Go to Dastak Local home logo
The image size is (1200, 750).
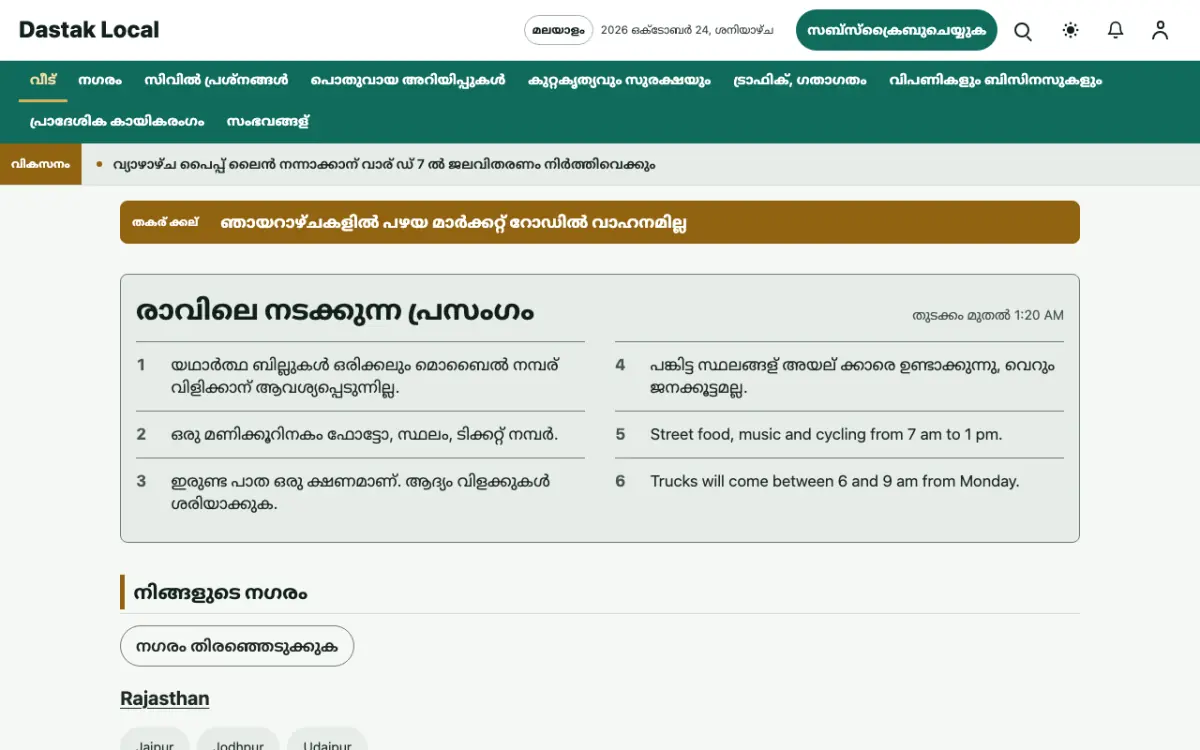click(x=89, y=30)
